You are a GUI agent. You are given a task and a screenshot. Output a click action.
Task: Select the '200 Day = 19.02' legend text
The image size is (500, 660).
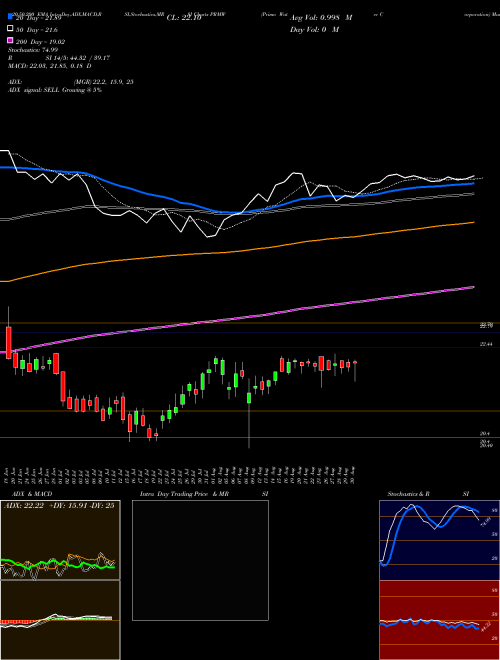pyautogui.click(x=40, y=42)
